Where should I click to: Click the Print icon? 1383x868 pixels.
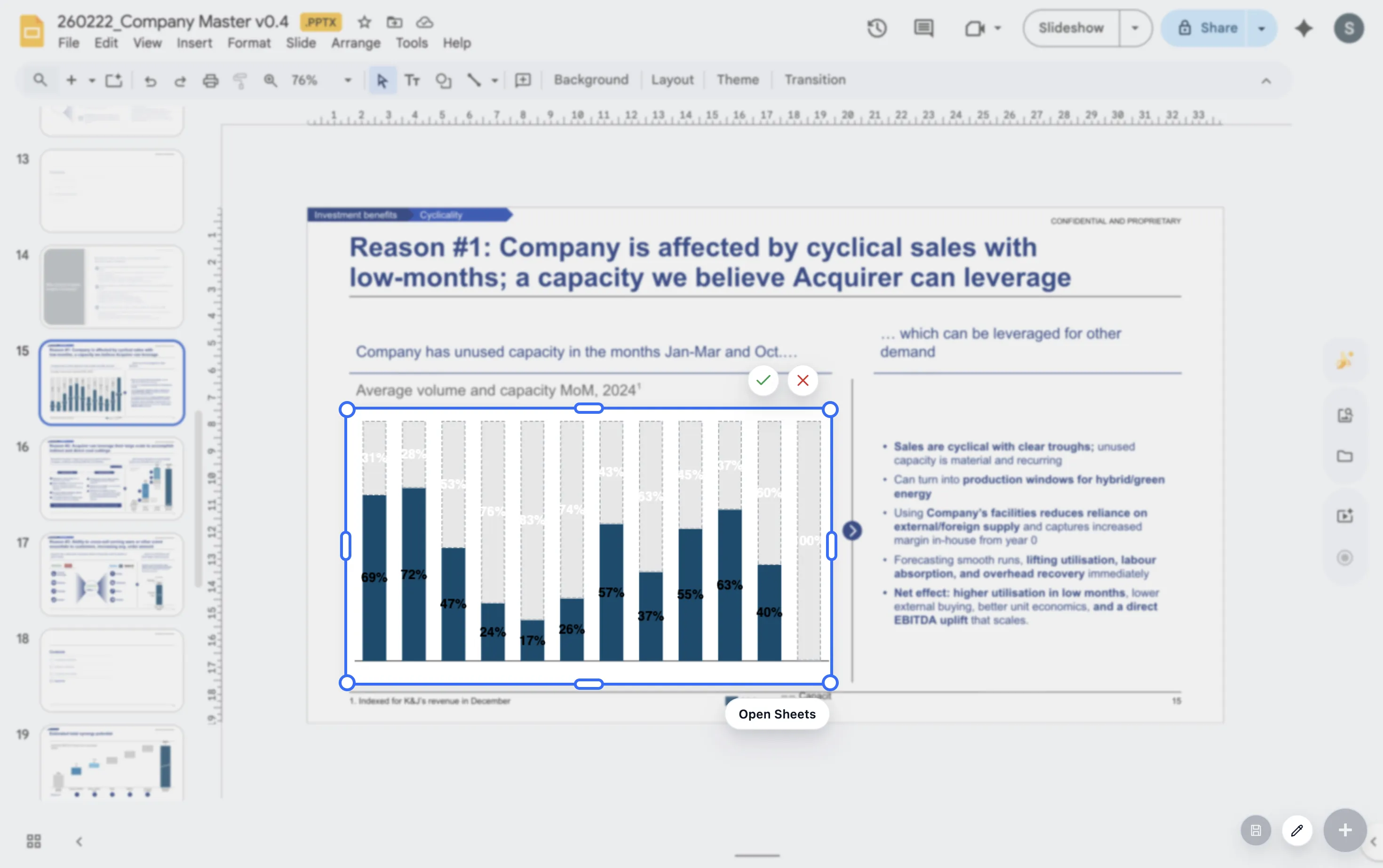[210, 80]
